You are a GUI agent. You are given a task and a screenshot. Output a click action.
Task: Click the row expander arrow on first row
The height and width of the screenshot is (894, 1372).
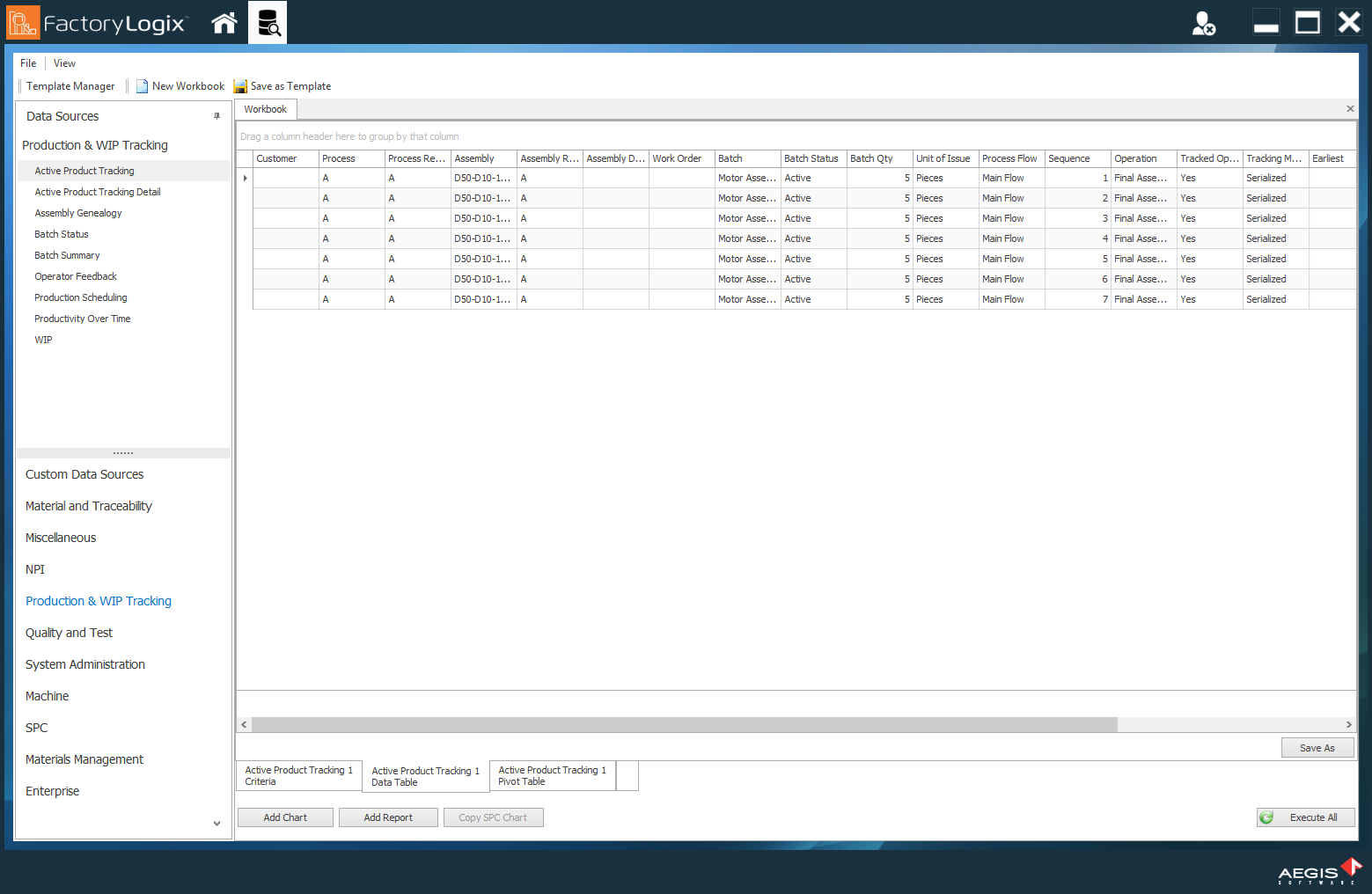[x=245, y=177]
